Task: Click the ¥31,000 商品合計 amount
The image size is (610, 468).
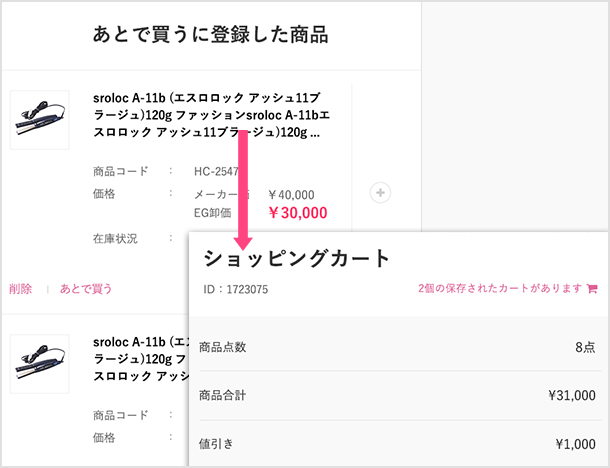Action: [x=572, y=395]
